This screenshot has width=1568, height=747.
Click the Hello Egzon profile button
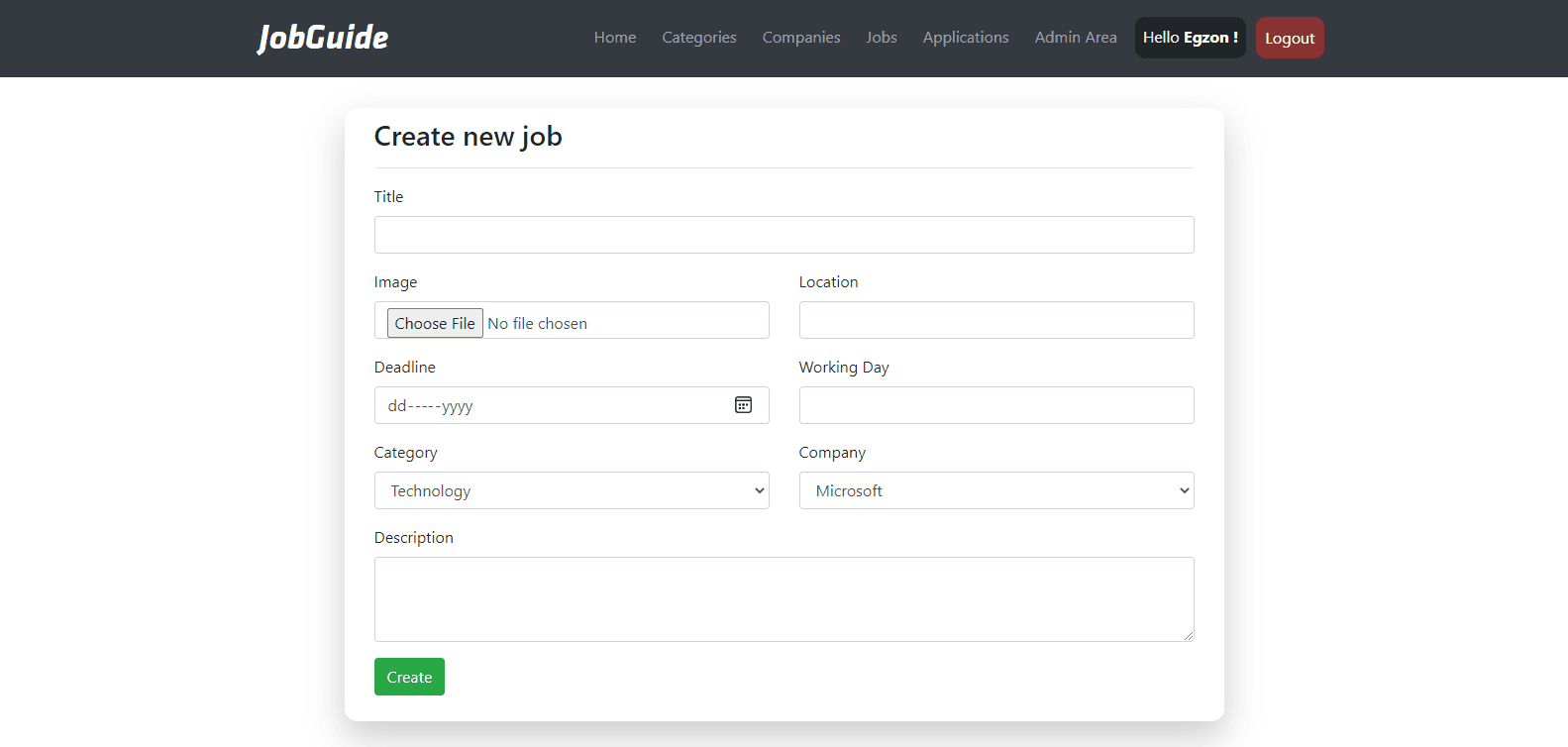pyautogui.click(x=1190, y=38)
